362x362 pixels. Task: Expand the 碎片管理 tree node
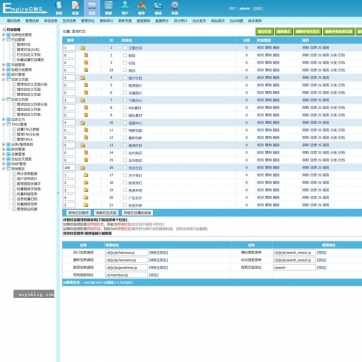[4, 75]
